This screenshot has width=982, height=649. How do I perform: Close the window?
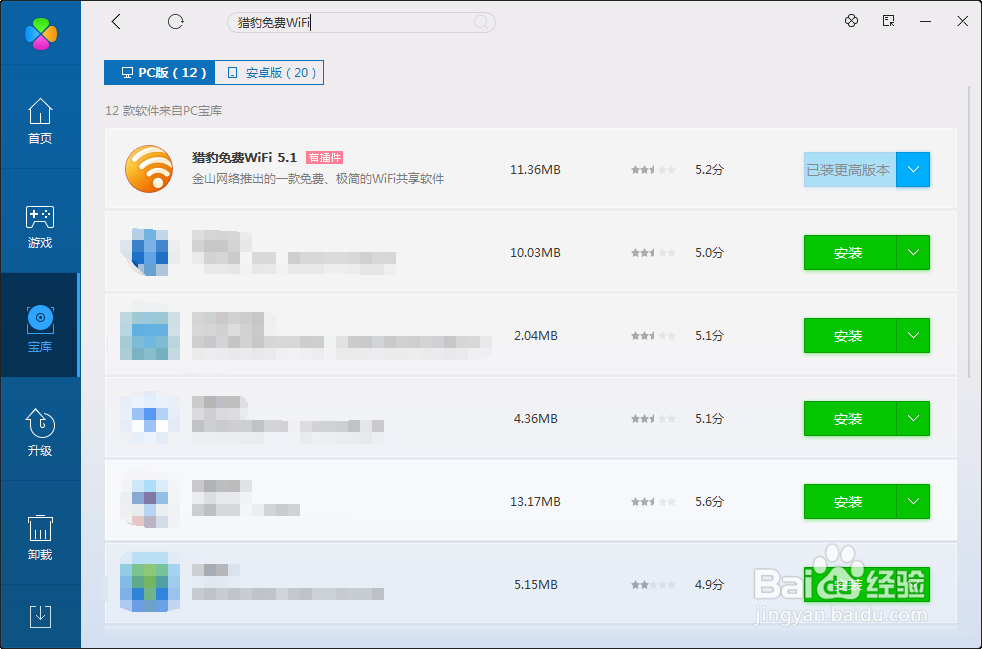[963, 21]
